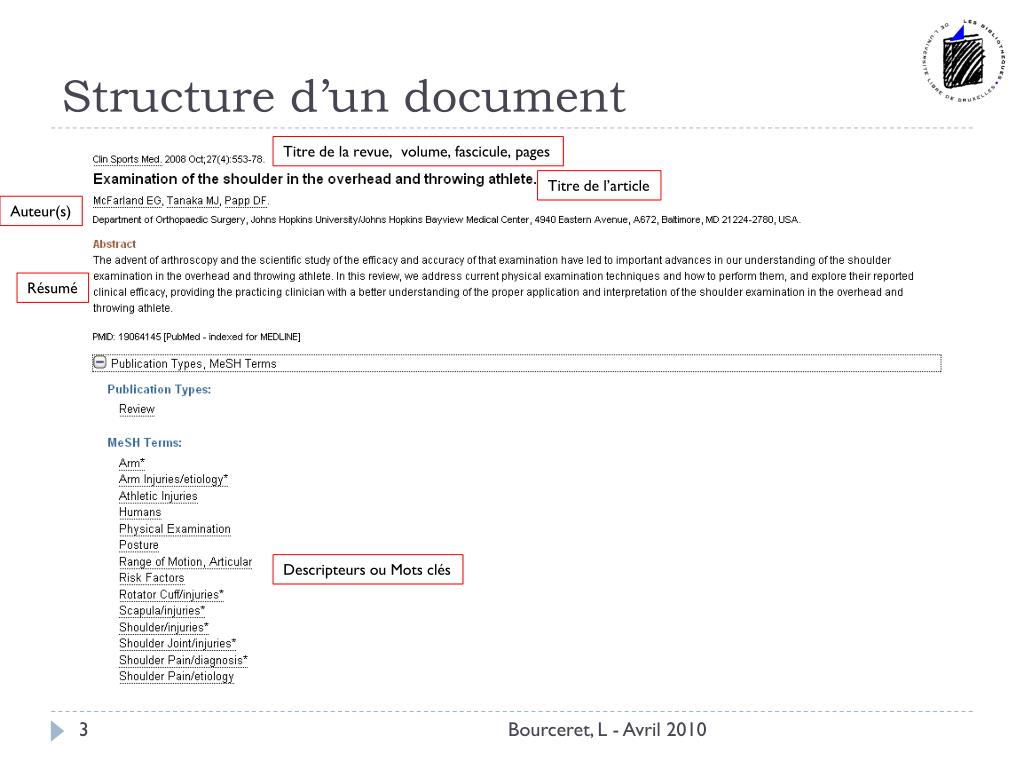1024x768 pixels.
Task: Open the Clin Sports Med journal link
Action: (127, 159)
